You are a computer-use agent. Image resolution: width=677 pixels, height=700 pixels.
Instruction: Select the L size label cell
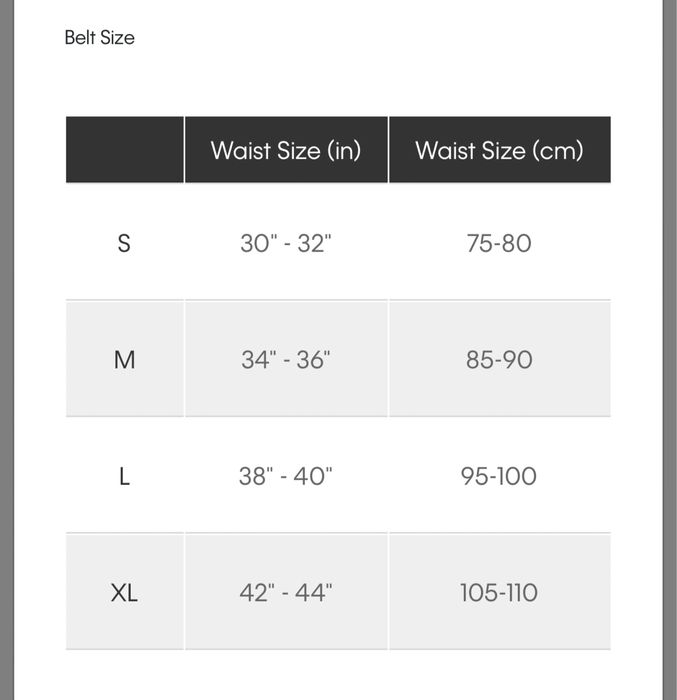[x=124, y=476]
